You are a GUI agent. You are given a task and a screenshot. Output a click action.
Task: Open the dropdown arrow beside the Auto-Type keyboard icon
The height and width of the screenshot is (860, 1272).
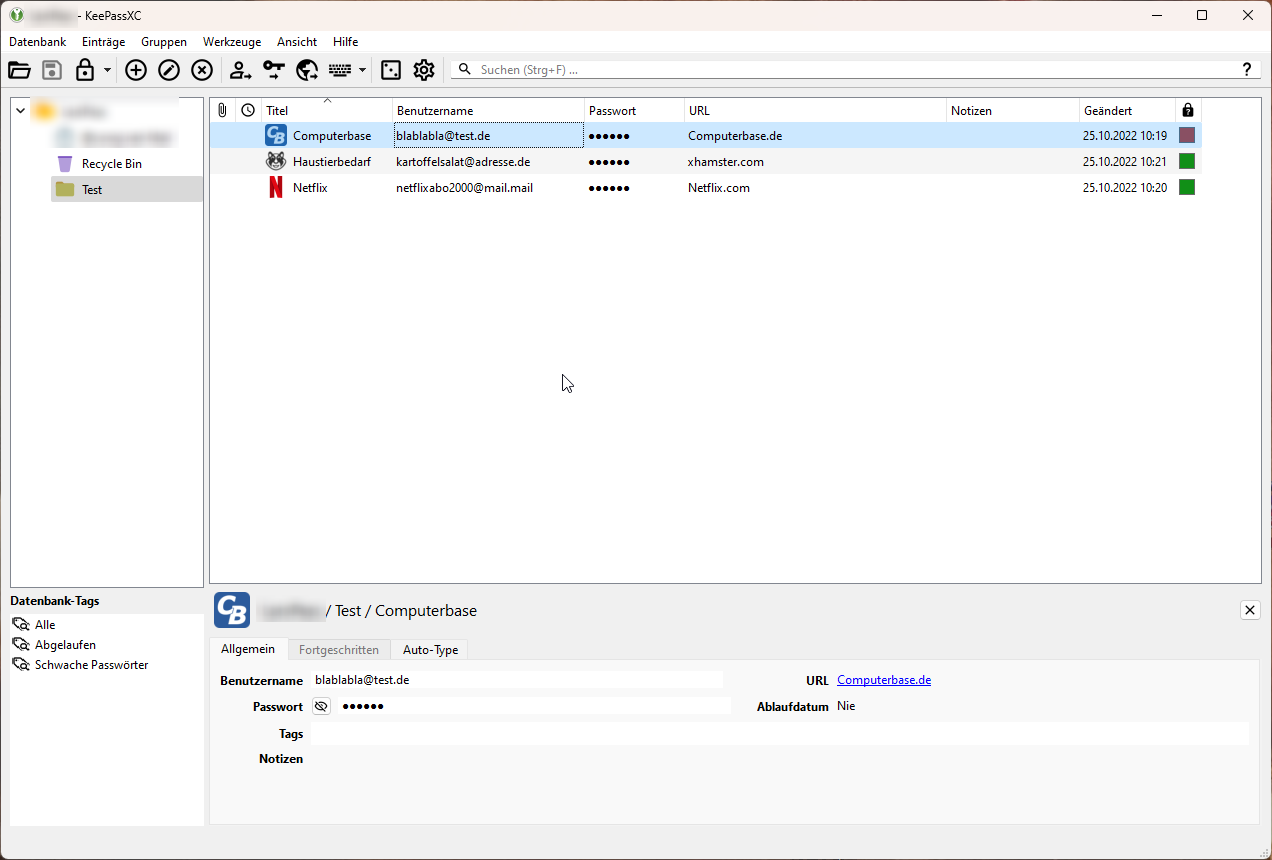point(362,71)
